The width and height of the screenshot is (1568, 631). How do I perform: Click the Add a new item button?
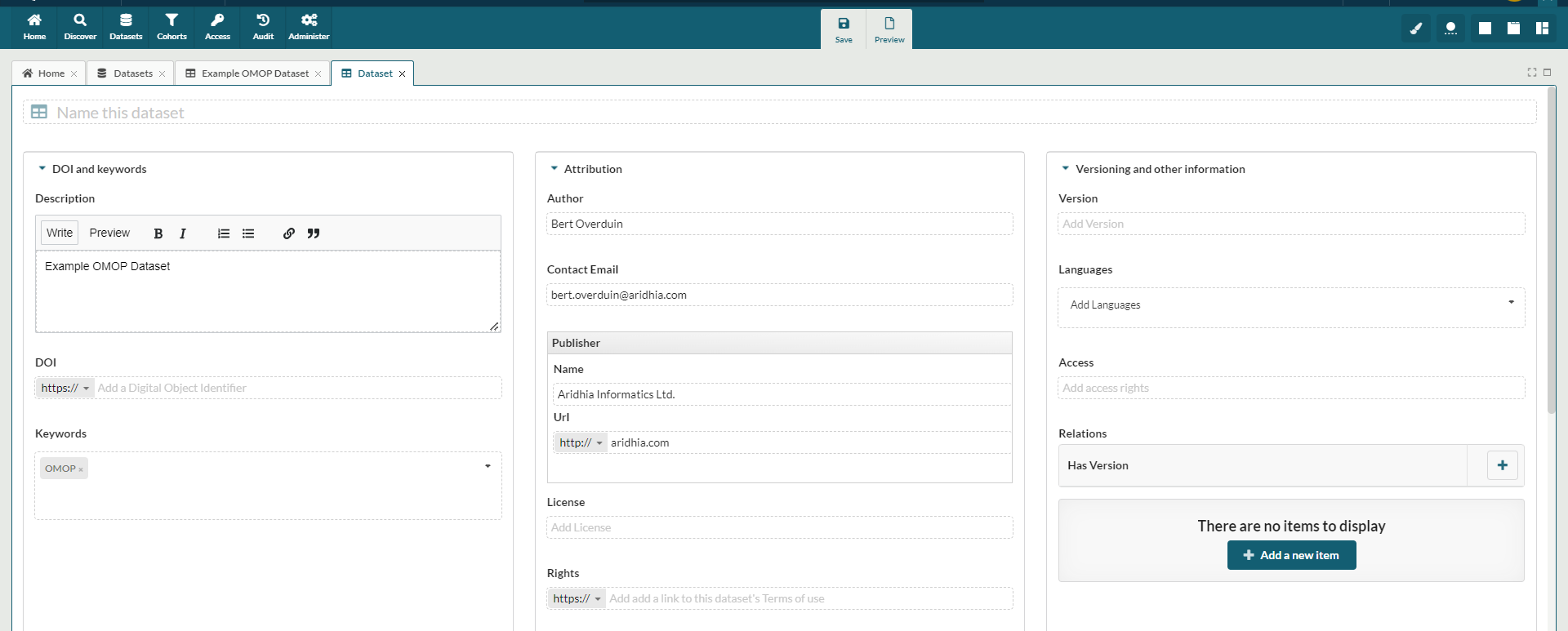point(1291,555)
